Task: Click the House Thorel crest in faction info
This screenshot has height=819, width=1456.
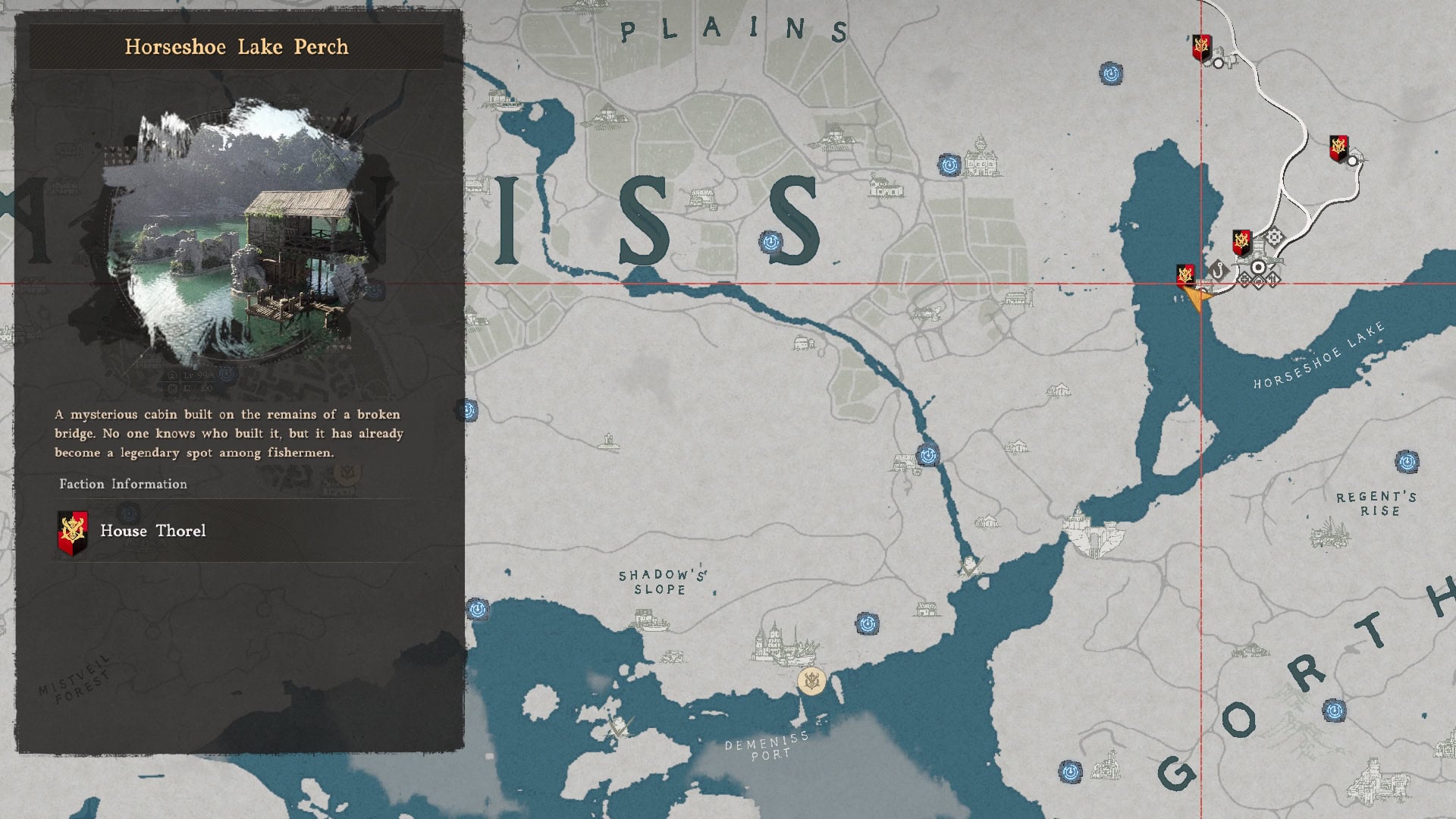Action: (x=73, y=532)
